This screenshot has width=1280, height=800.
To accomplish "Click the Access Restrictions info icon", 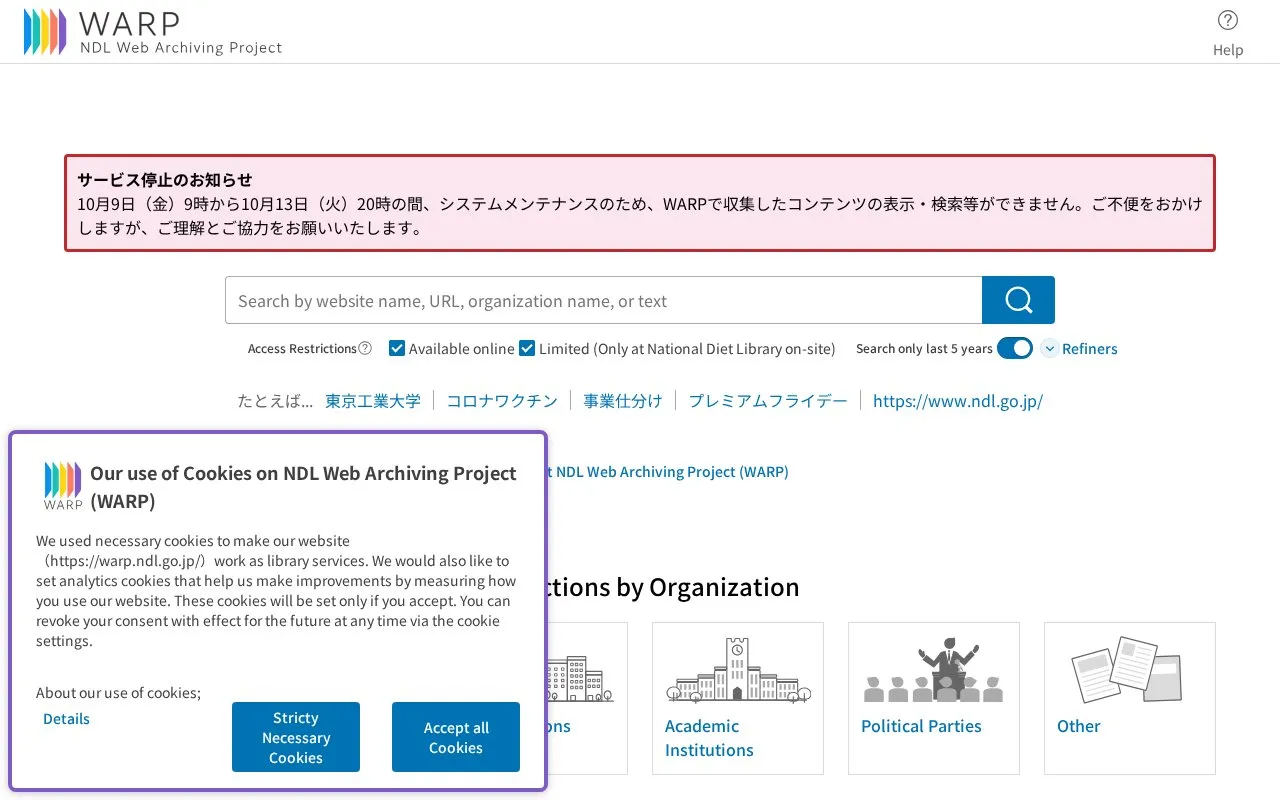I will [x=365, y=348].
